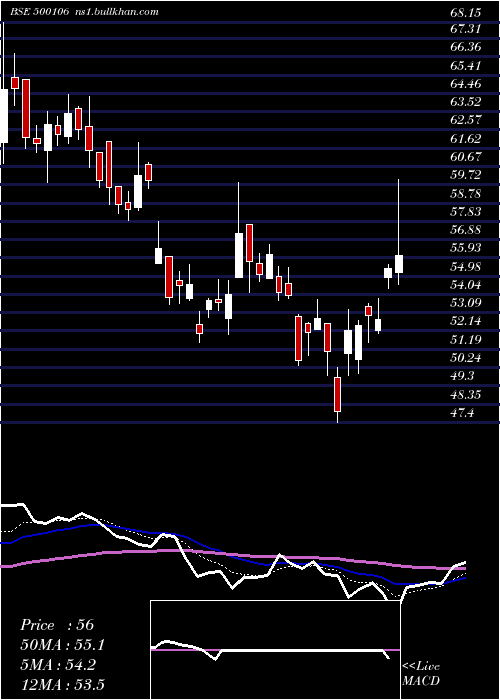Select the 49.3 price level label
500x700 pixels.
(x=462, y=376)
